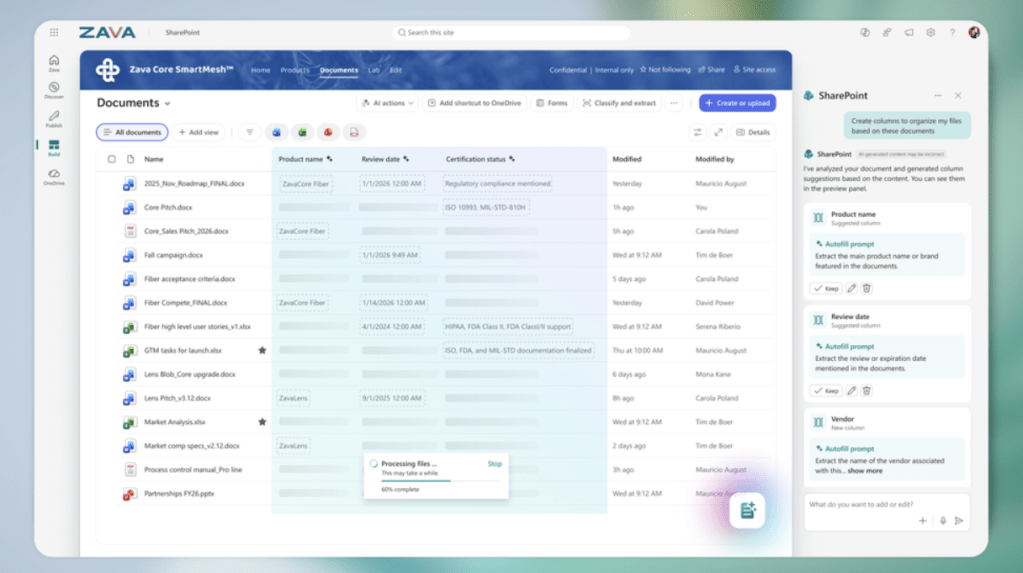Open the AI actions dropdown

pos(384,103)
